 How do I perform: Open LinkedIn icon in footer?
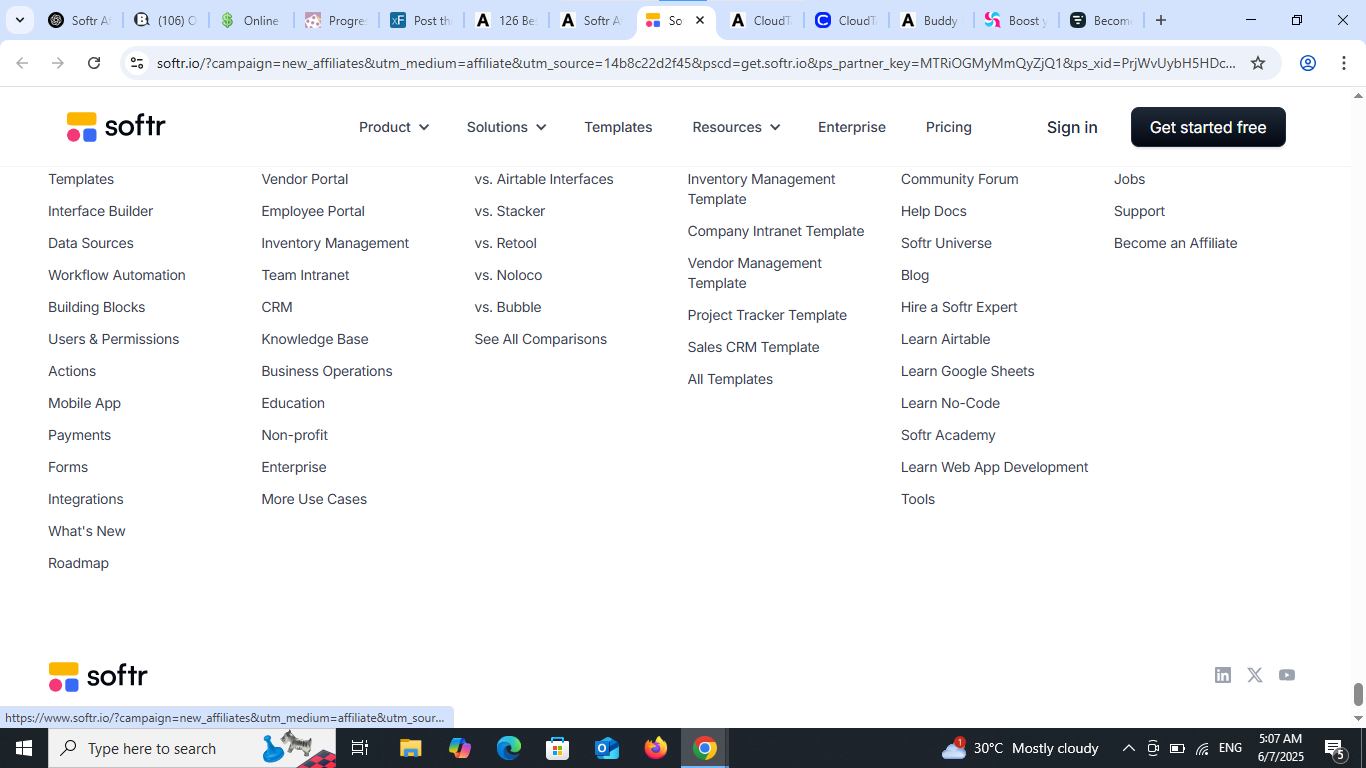(x=1223, y=675)
